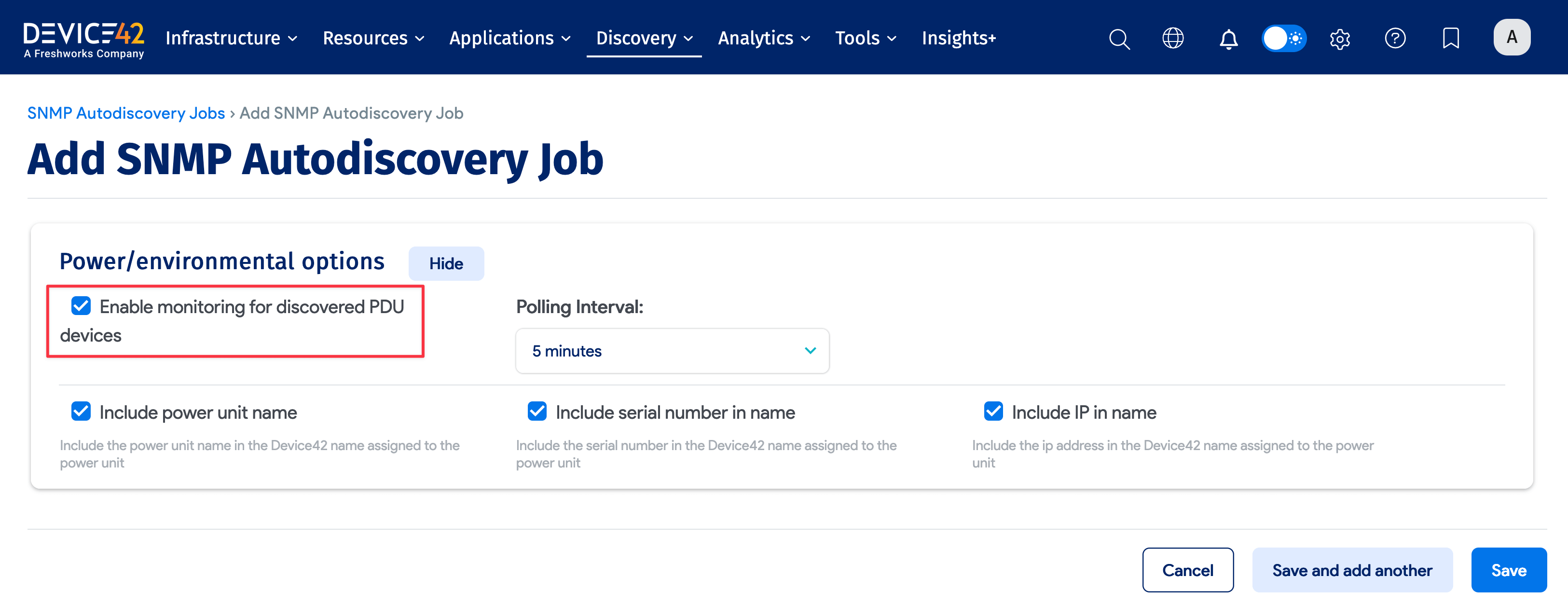
Task: Expand the Discovery menu
Action: coord(644,39)
